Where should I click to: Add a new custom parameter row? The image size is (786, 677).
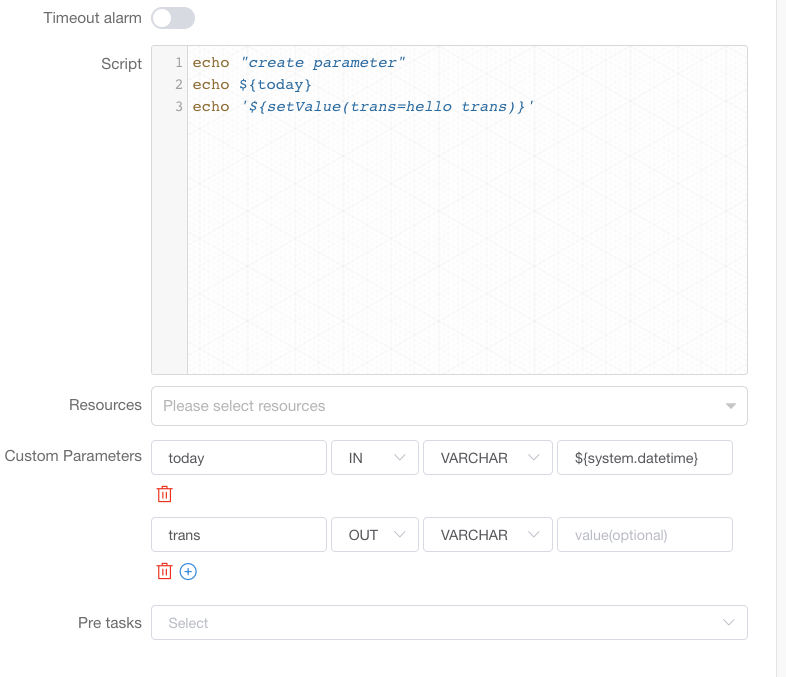pyautogui.click(x=189, y=571)
